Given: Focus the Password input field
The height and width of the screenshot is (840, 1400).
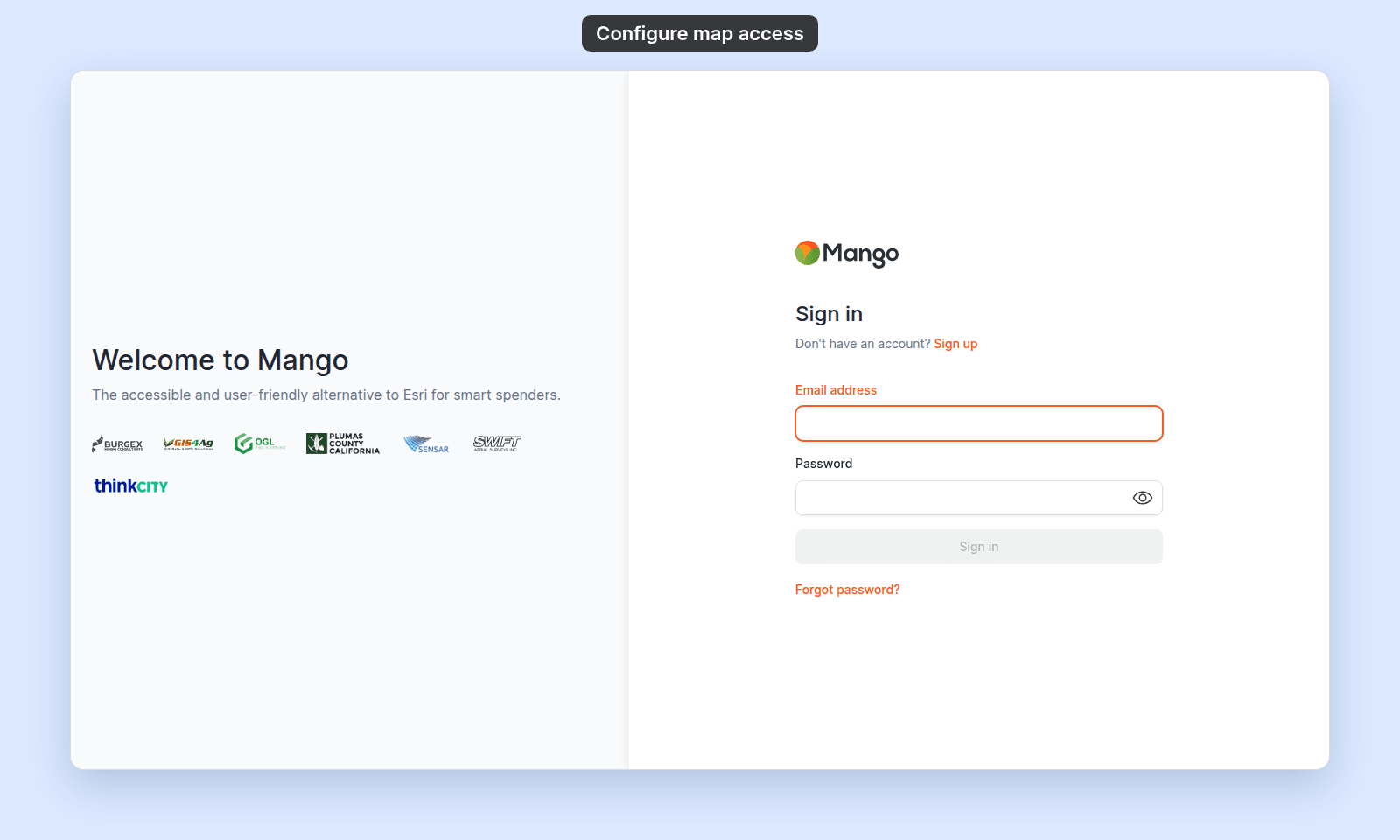Looking at the screenshot, I should click(x=978, y=498).
